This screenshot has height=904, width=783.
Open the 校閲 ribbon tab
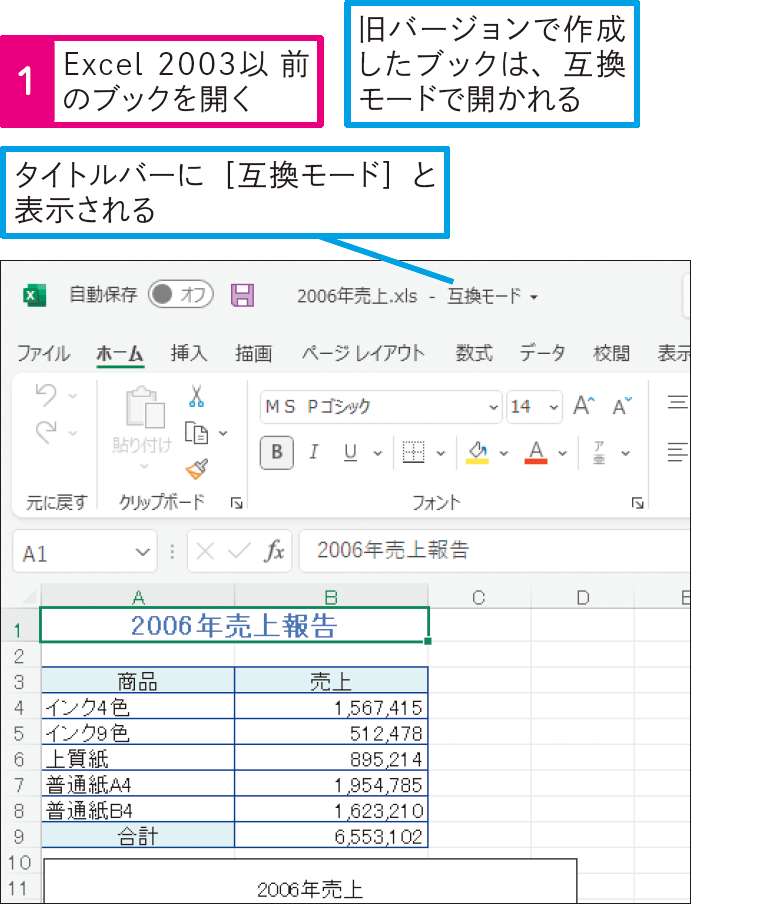coord(611,353)
